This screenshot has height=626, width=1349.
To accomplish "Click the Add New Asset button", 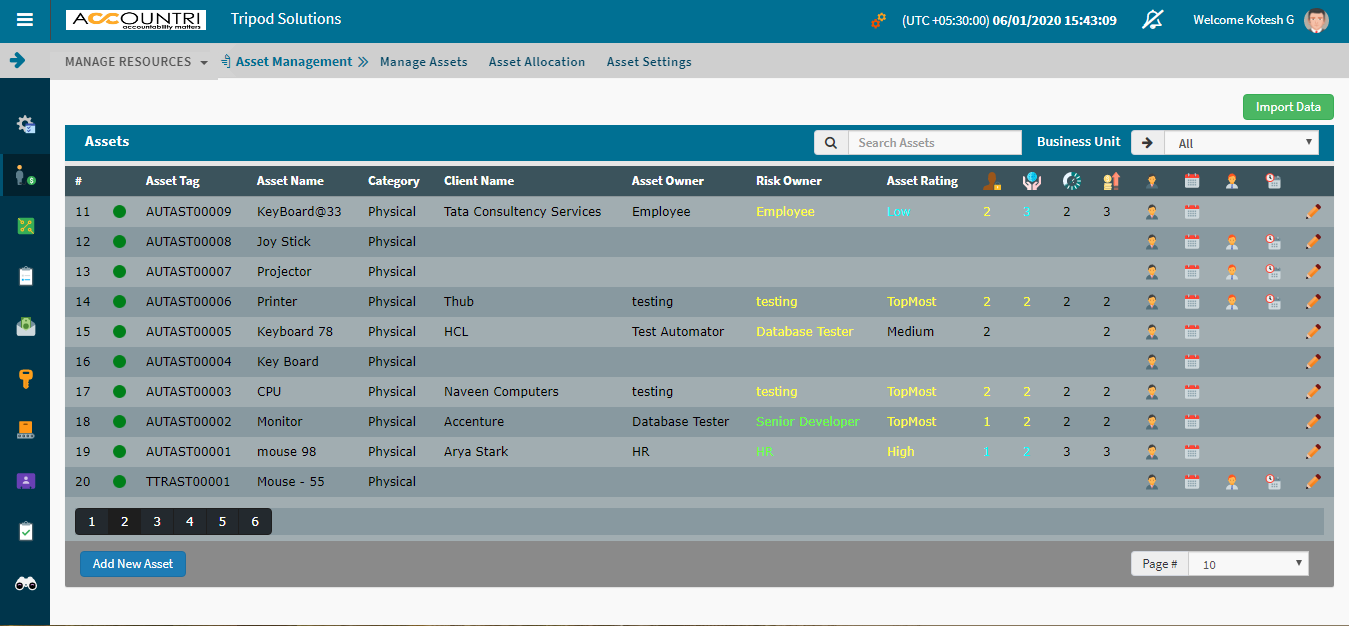I will tap(133, 564).
